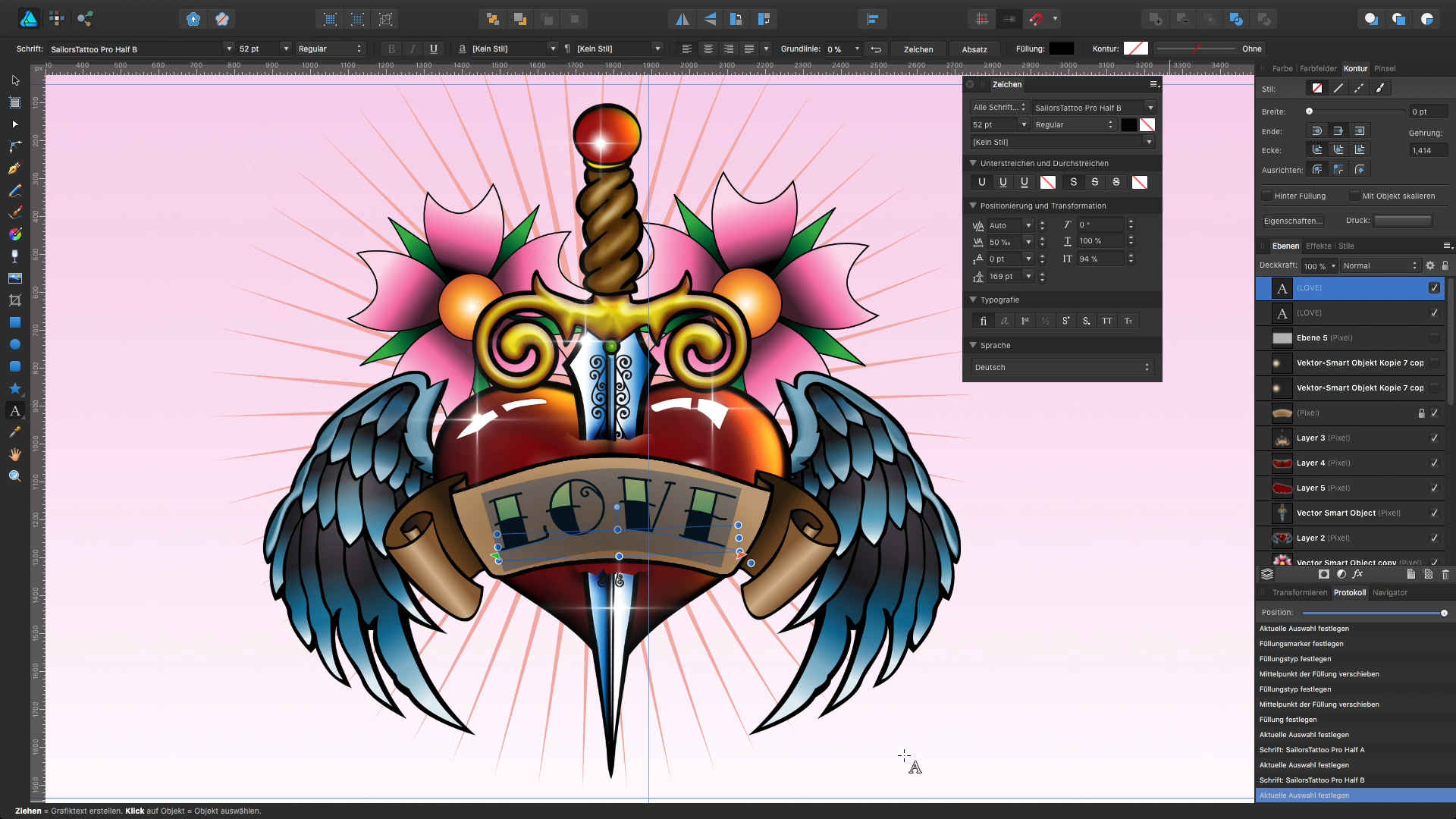
Task: Enable Hinter Füllung checkbox
Action: click(1266, 196)
